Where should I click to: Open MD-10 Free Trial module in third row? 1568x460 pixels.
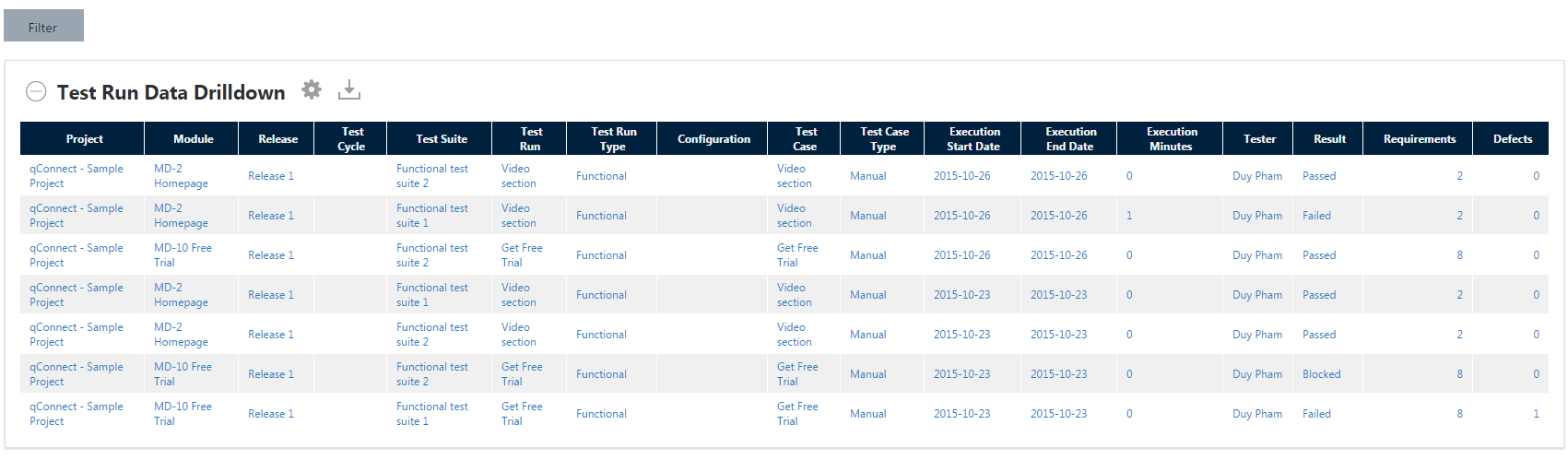click(183, 255)
